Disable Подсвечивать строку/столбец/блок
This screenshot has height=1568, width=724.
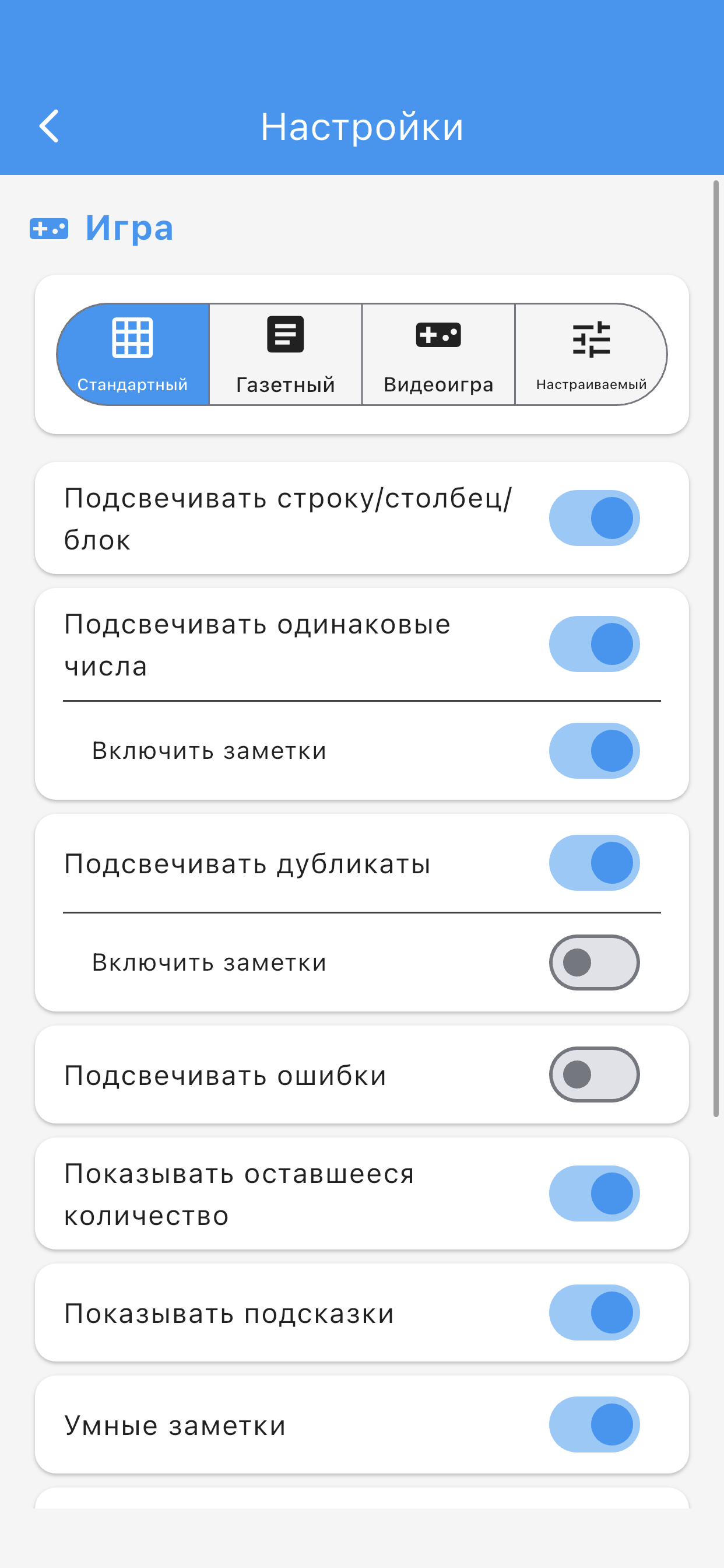(593, 517)
